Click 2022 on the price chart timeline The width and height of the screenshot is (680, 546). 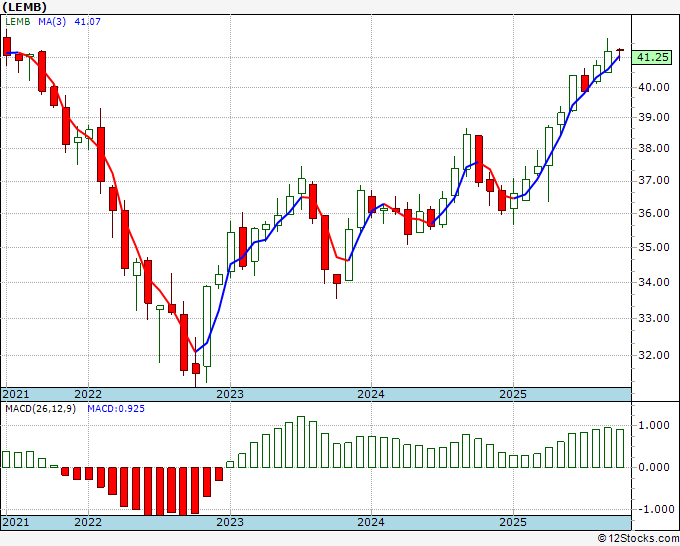pos(88,394)
